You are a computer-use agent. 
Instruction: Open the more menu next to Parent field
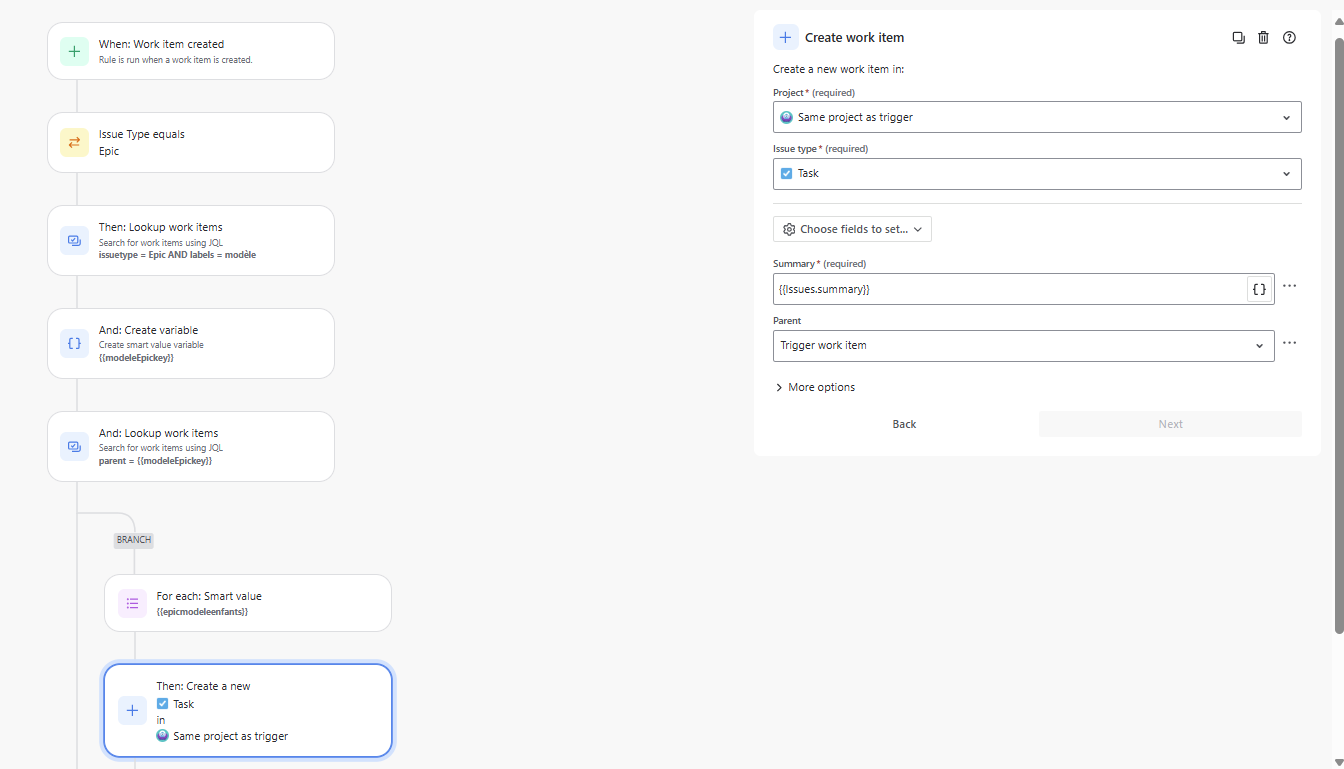pyautogui.click(x=1289, y=343)
